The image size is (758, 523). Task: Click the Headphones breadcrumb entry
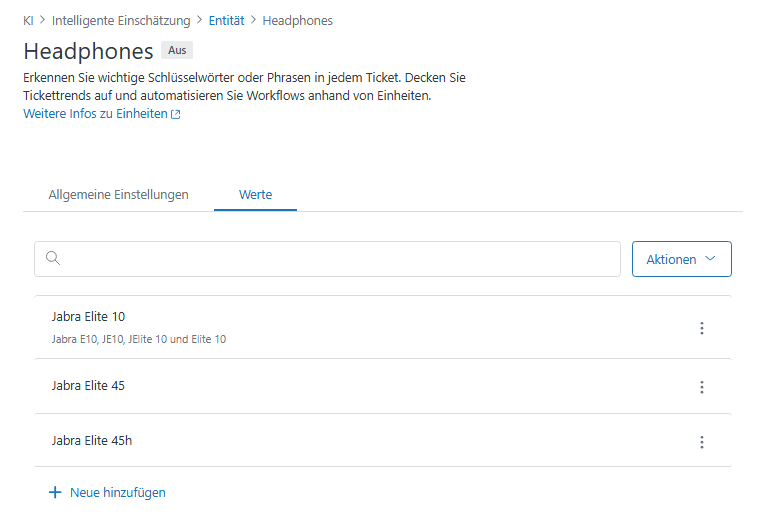(297, 20)
